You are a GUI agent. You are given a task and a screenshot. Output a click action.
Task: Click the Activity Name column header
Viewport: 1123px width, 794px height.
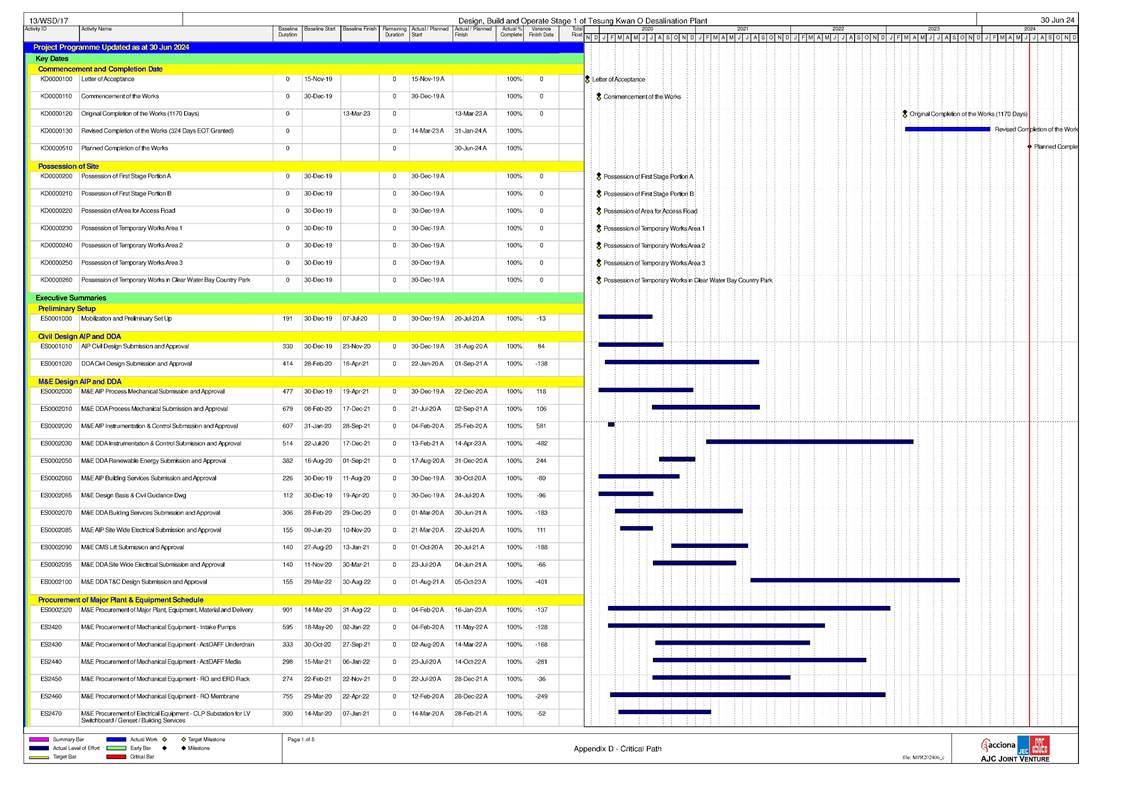(98, 30)
